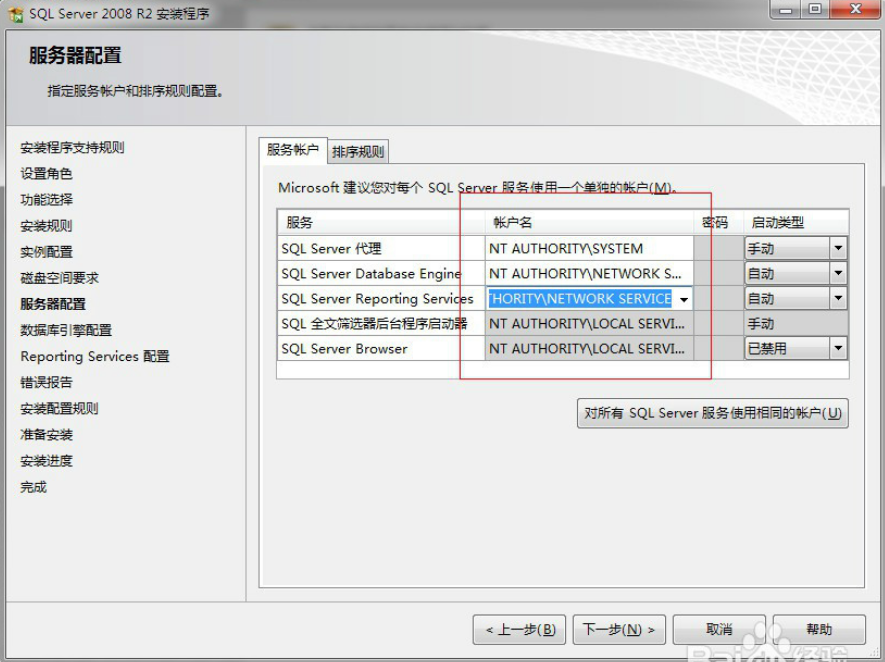The image size is (885, 662).
Task: Click the SQL 全文筛选器后台程序启动器 service cell
Action: (x=381, y=323)
